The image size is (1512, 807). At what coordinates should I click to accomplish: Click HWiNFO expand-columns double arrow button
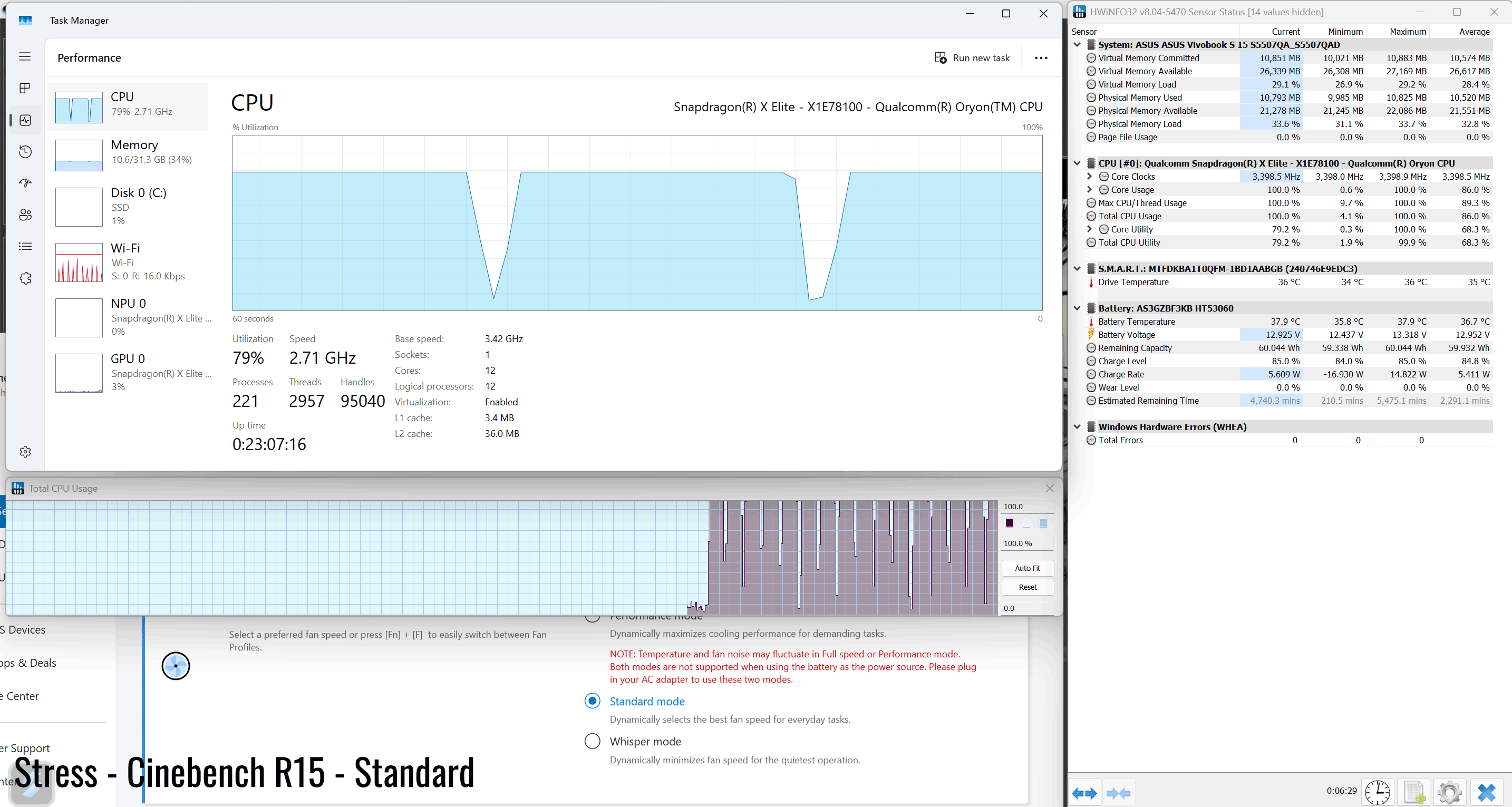tap(1083, 793)
